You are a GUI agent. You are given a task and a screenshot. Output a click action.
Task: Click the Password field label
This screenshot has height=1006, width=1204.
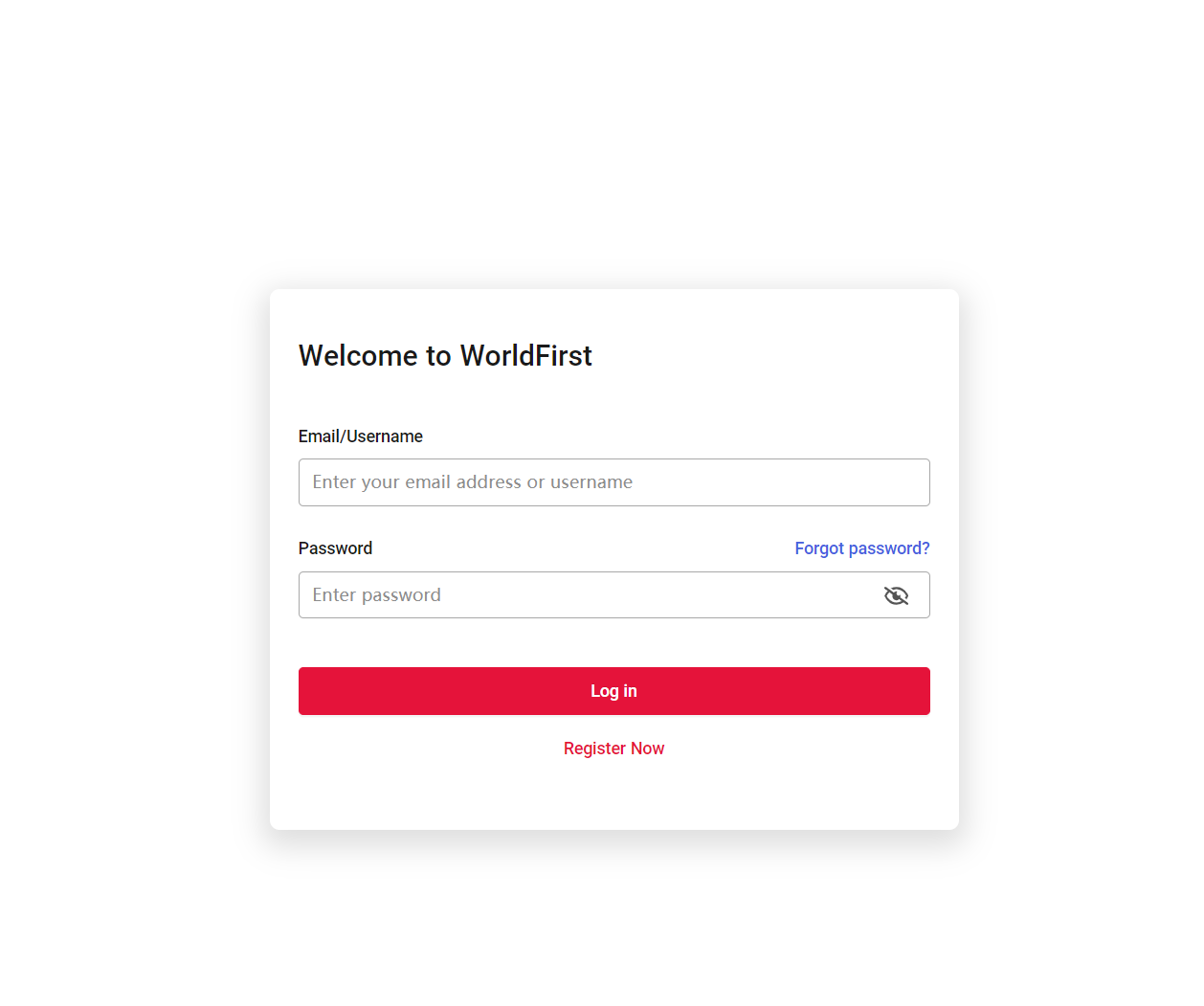[335, 548]
